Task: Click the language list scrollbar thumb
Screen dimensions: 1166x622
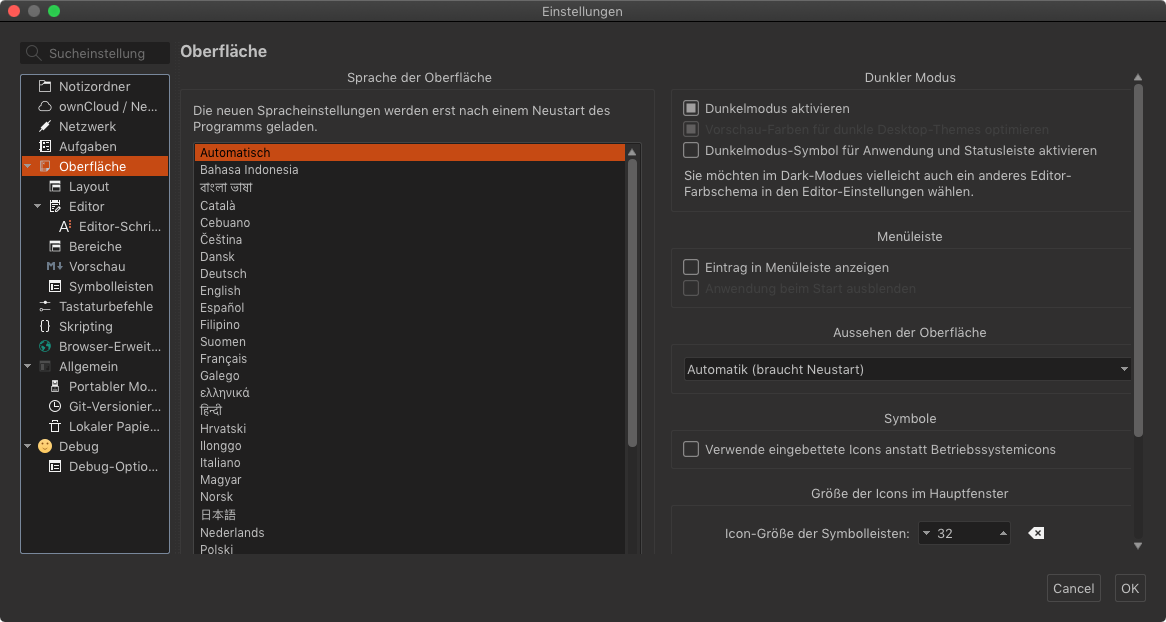Action: coord(633,303)
